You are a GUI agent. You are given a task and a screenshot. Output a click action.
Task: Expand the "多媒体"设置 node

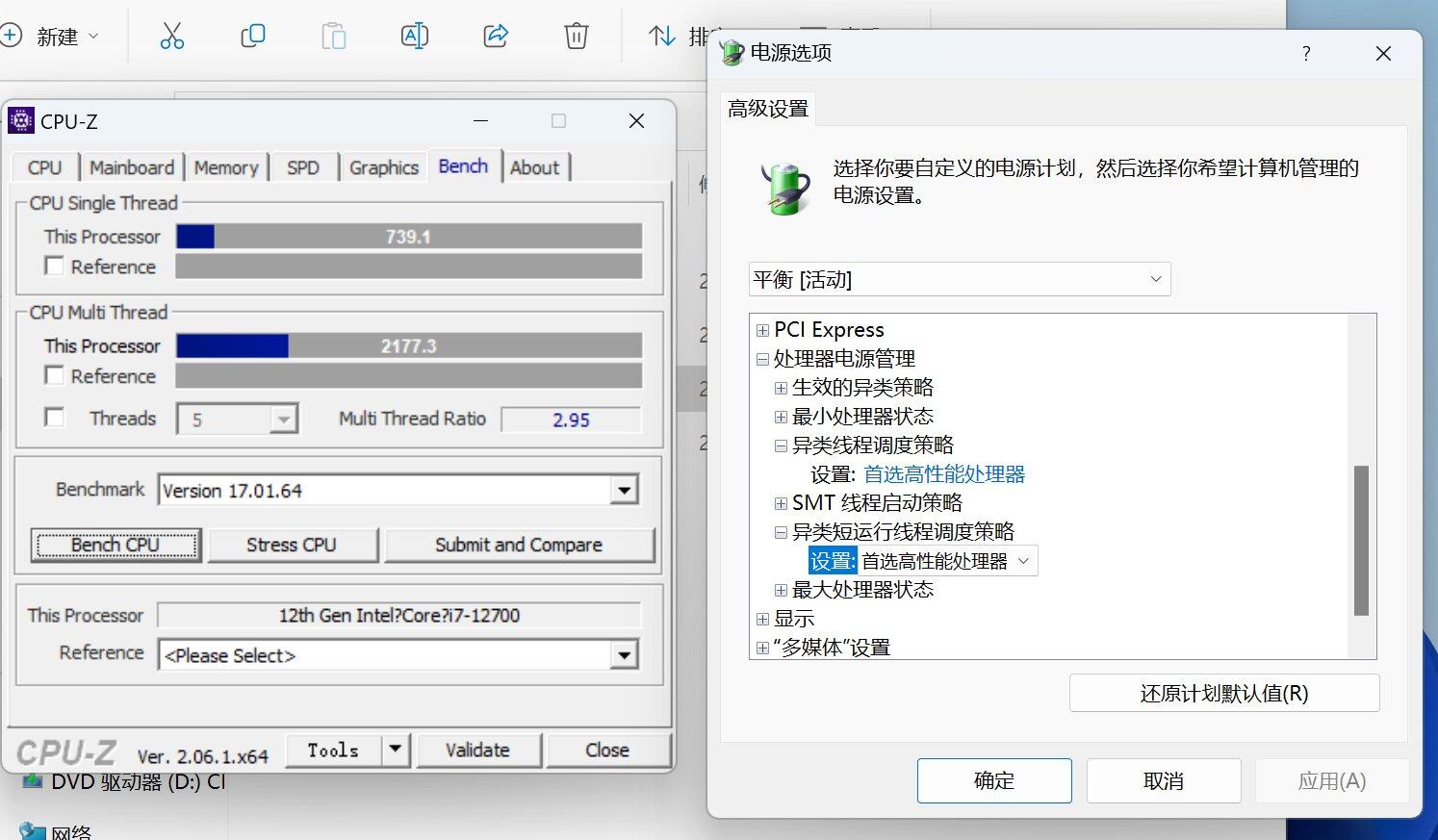tap(762, 648)
